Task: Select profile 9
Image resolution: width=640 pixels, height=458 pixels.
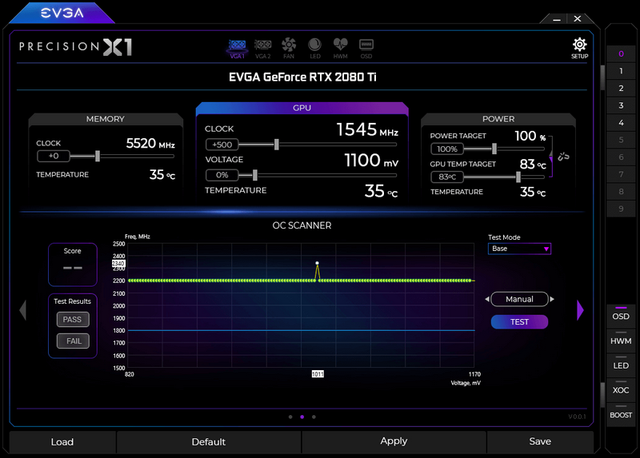Action: (621, 209)
